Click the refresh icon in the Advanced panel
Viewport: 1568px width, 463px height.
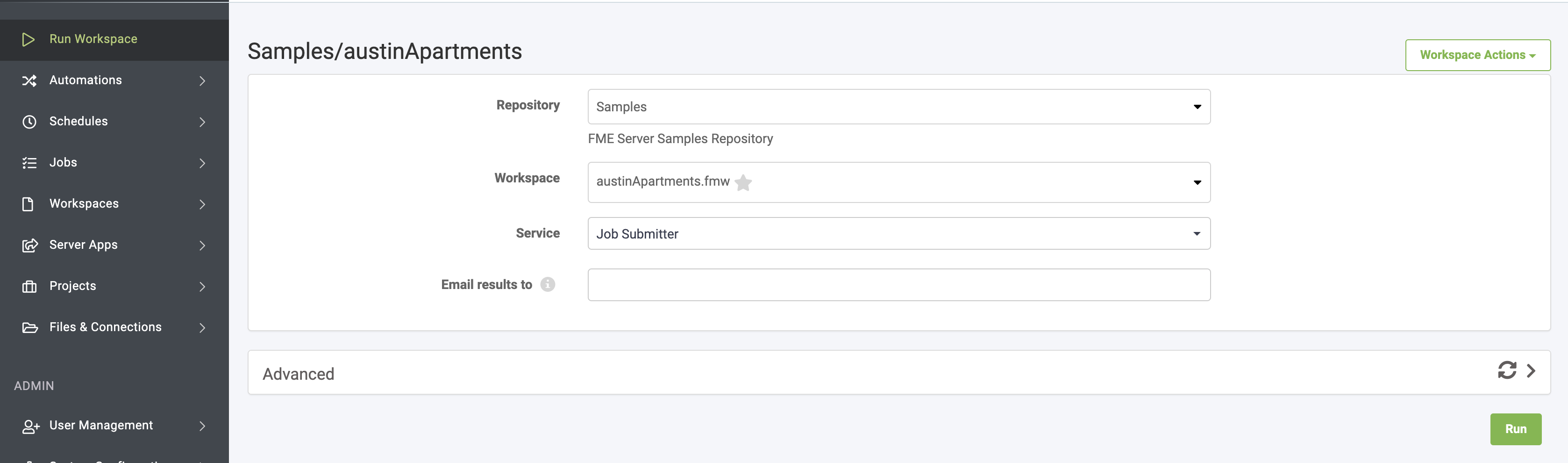click(1506, 370)
